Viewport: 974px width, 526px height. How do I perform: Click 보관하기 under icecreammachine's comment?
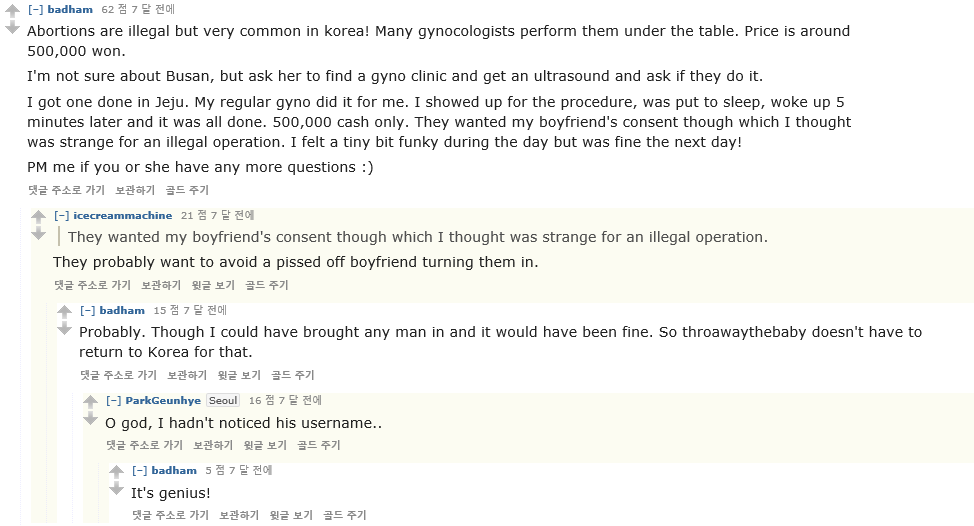pyautogui.click(x=161, y=286)
